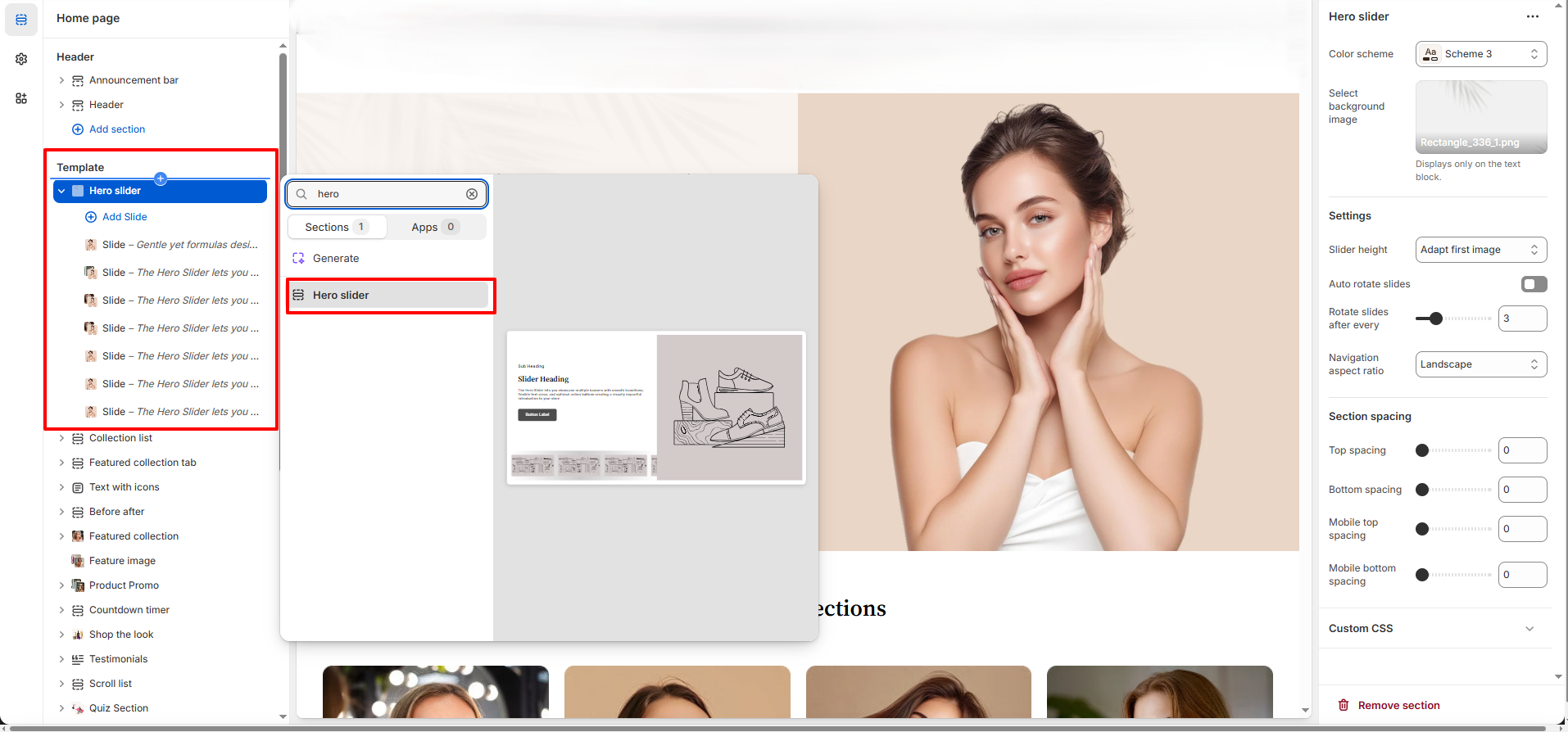Clear the hero search field
1568x732 pixels.
[x=472, y=194]
